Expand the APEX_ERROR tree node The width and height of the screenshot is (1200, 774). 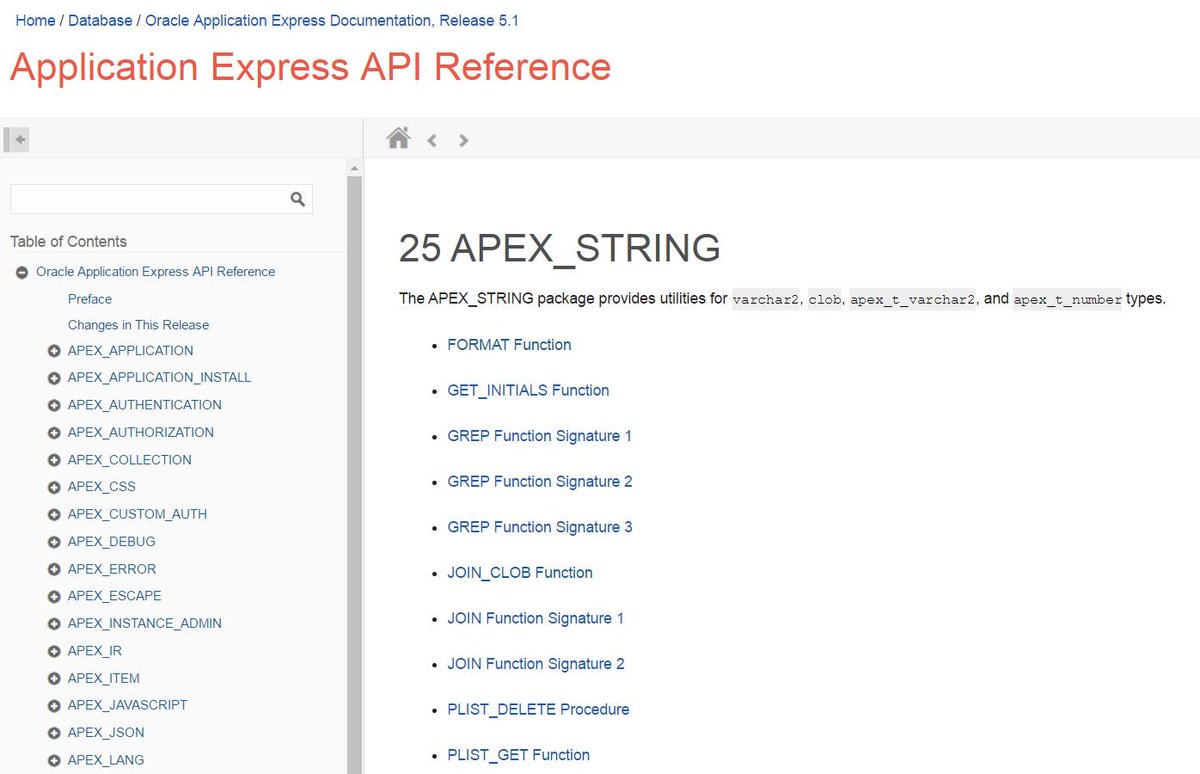point(54,569)
